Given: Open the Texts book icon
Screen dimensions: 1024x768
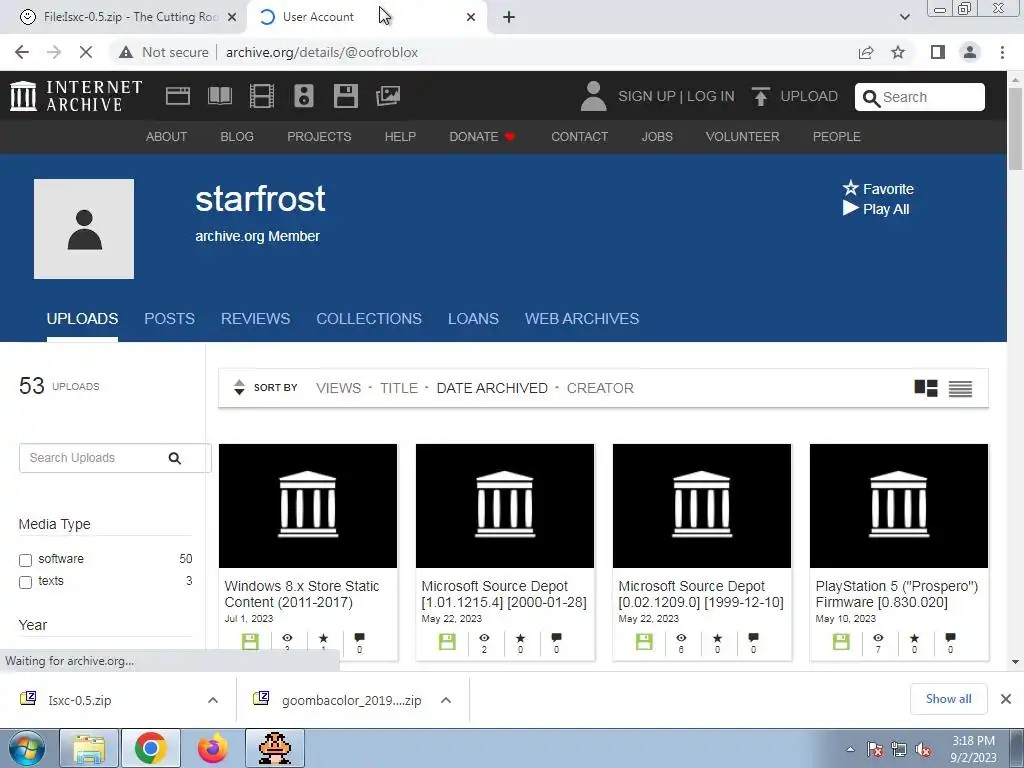Looking at the screenshot, I should [x=219, y=96].
